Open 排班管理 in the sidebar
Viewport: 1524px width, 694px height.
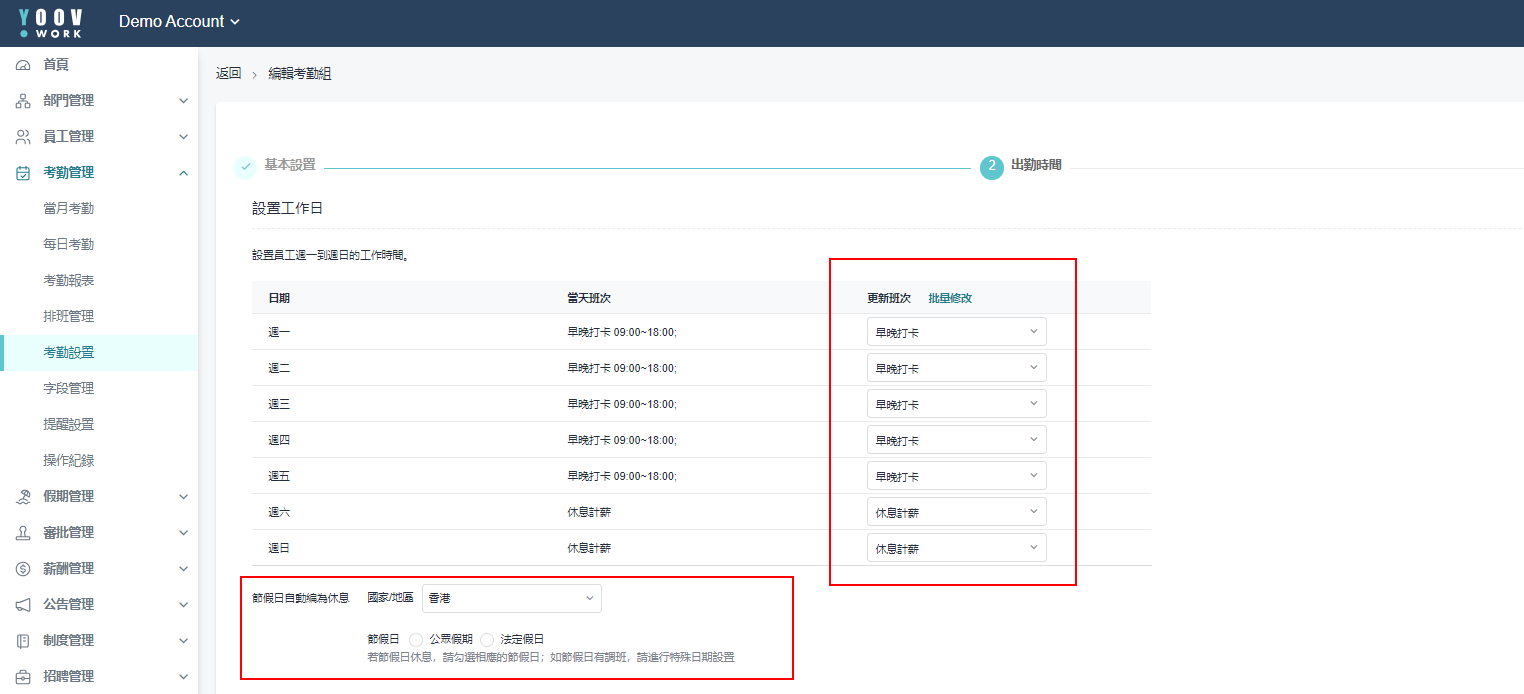tap(68, 317)
